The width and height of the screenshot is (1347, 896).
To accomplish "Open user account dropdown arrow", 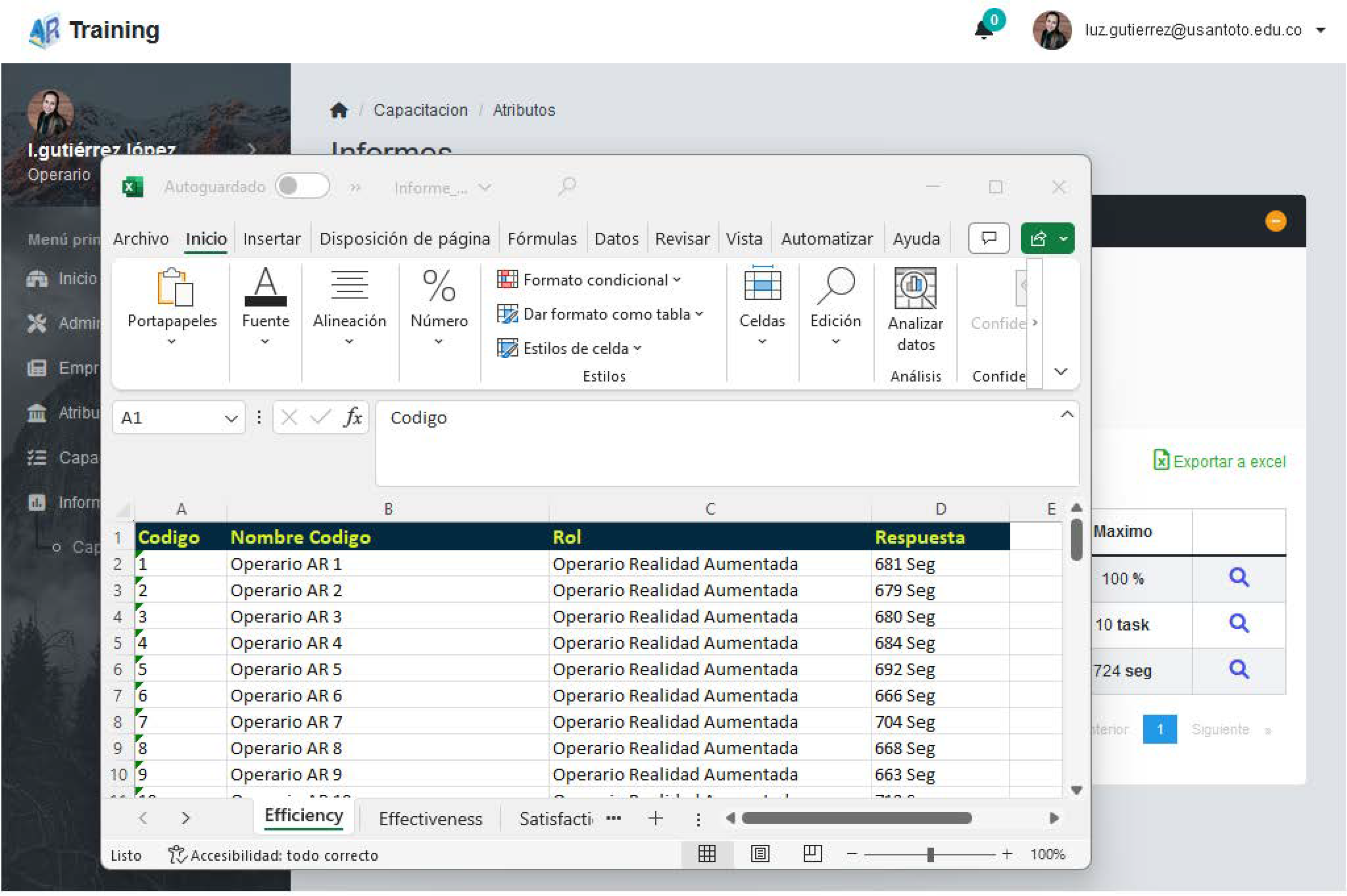I will [x=1321, y=30].
